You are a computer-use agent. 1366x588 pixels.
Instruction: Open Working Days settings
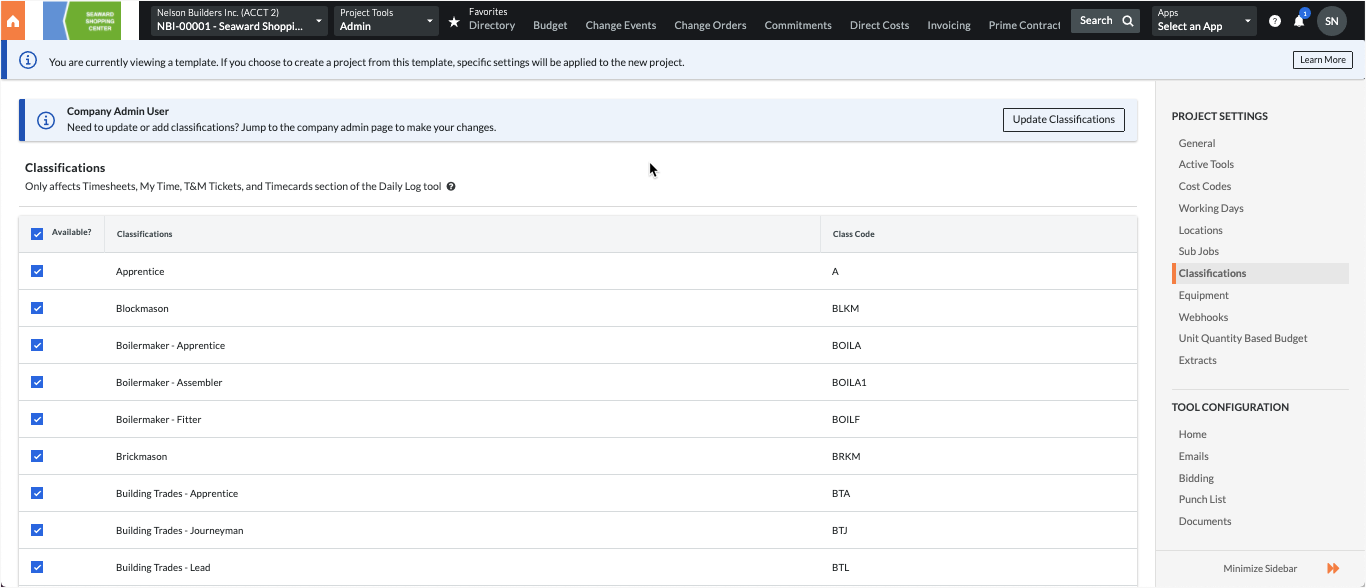[1211, 209]
